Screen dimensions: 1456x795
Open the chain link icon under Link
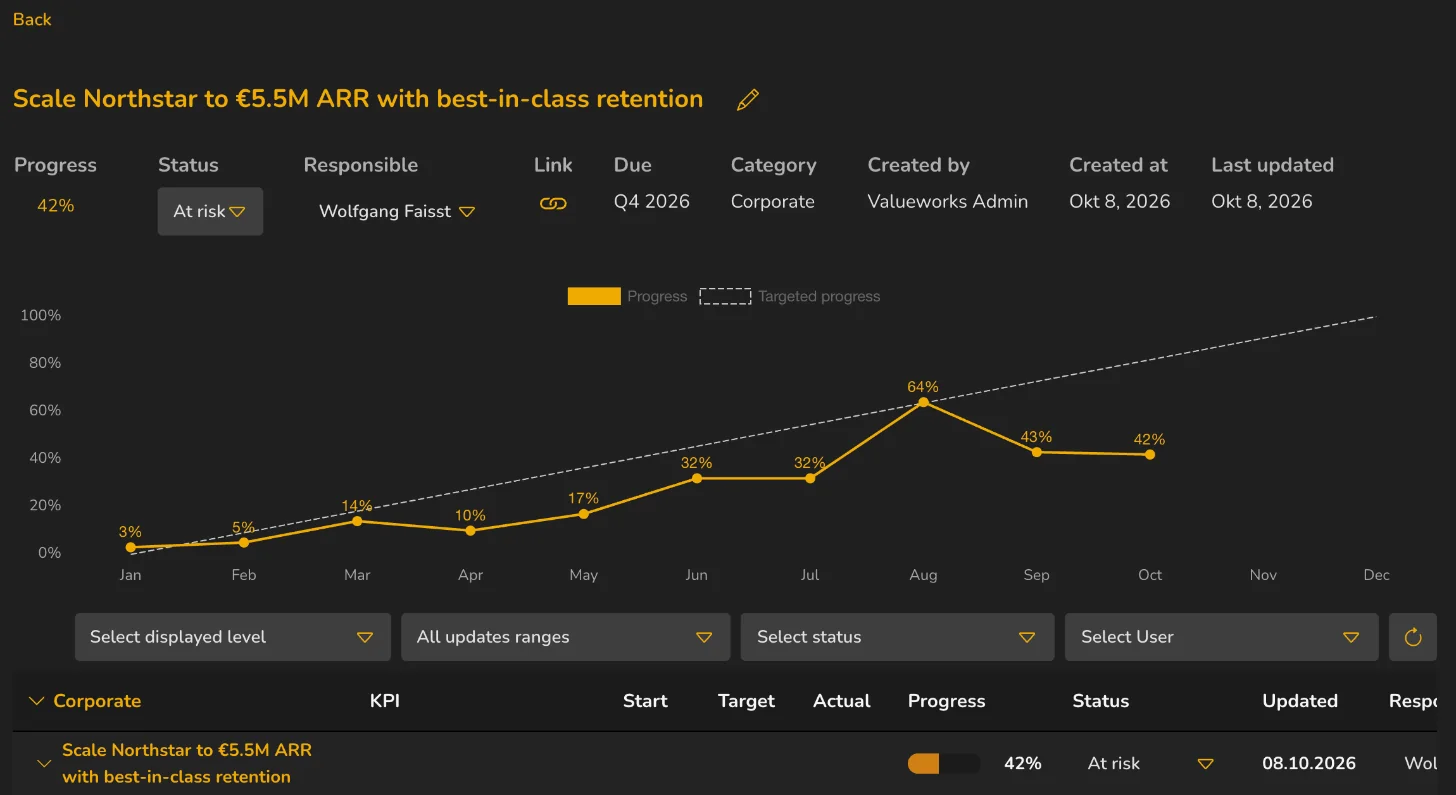click(553, 203)
